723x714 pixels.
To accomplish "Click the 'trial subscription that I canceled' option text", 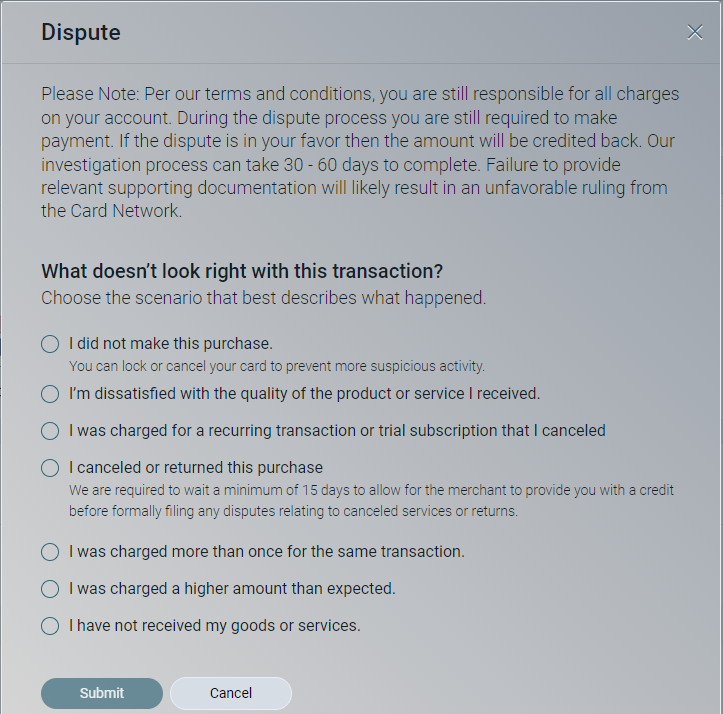I will click(337, 431).
